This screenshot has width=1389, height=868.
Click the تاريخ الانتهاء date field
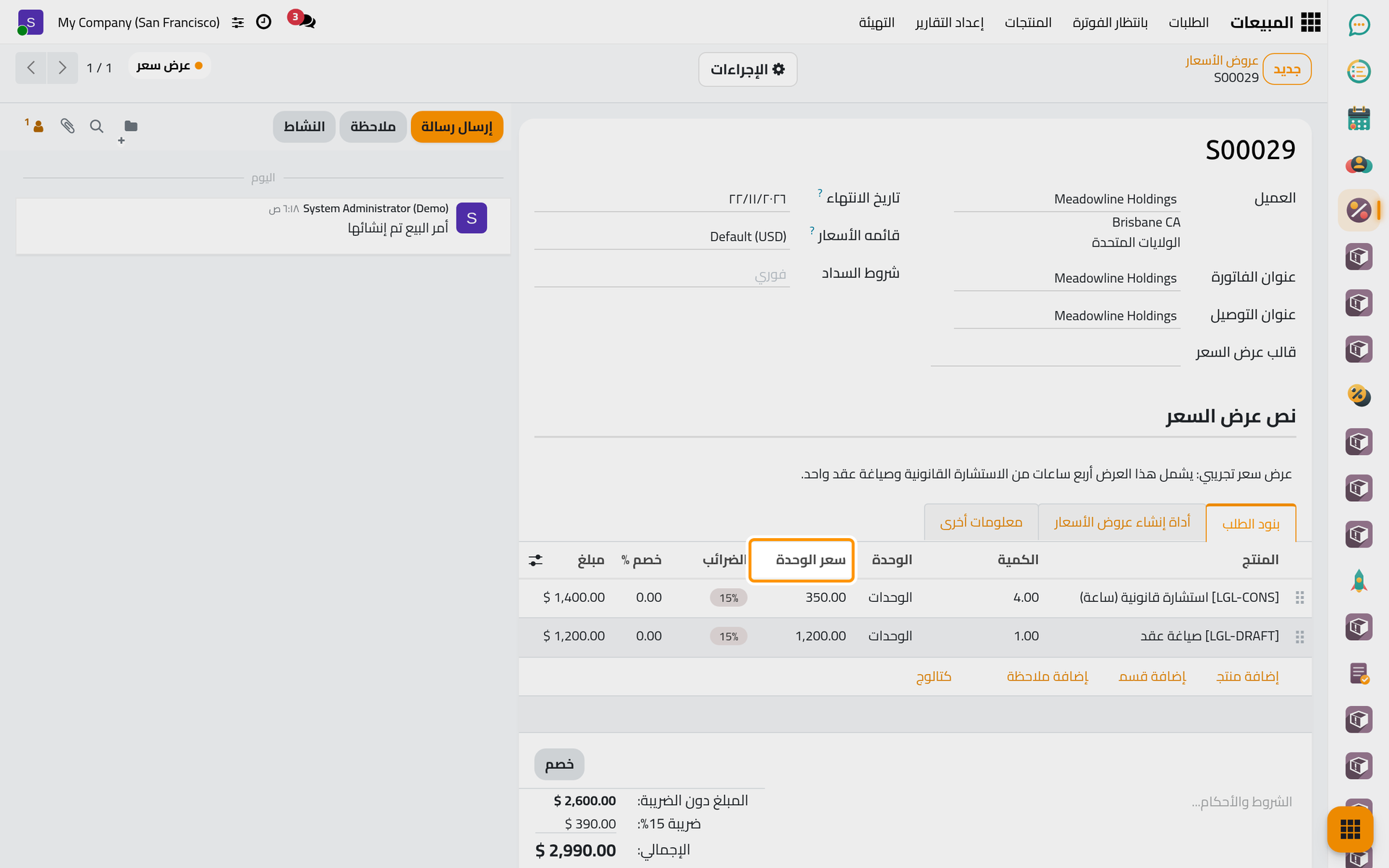click(x=662, y=199)
